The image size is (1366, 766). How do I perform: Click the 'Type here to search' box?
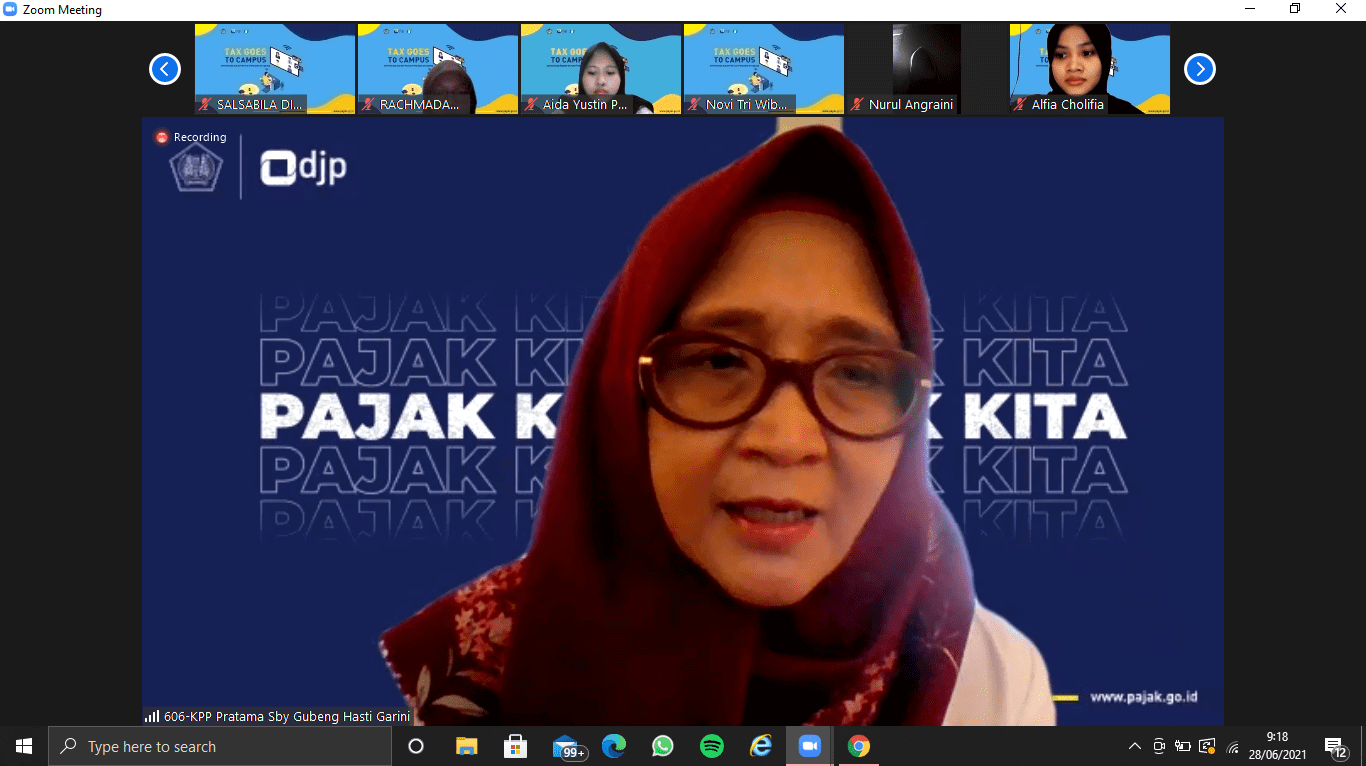tap(220, 746)
